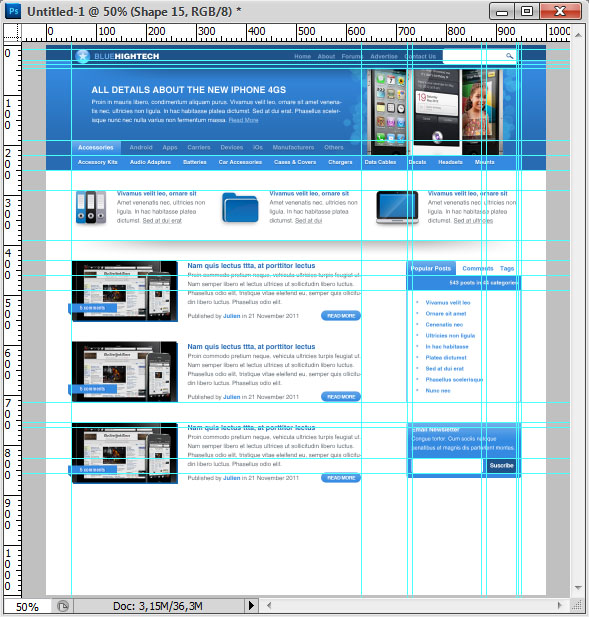589x617 pixels.
Task: Click the Car Accessories submenu item
Action: [x=240, y=162]
